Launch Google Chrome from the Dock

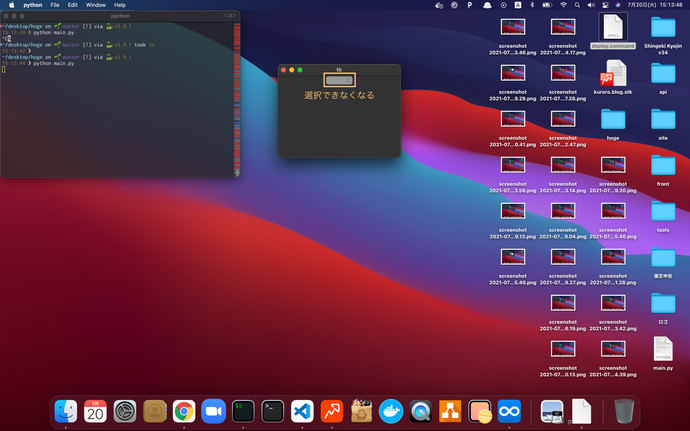pos(184,411)
